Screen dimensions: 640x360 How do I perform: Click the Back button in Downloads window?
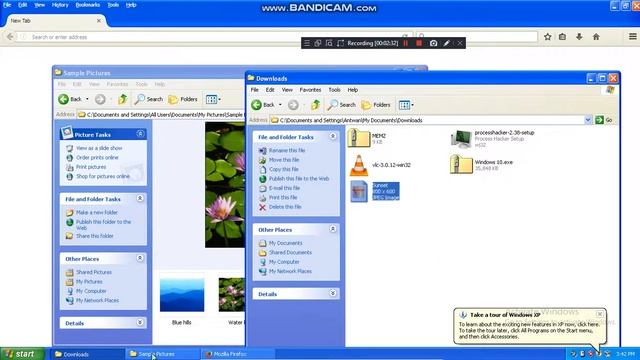(263, 105)
